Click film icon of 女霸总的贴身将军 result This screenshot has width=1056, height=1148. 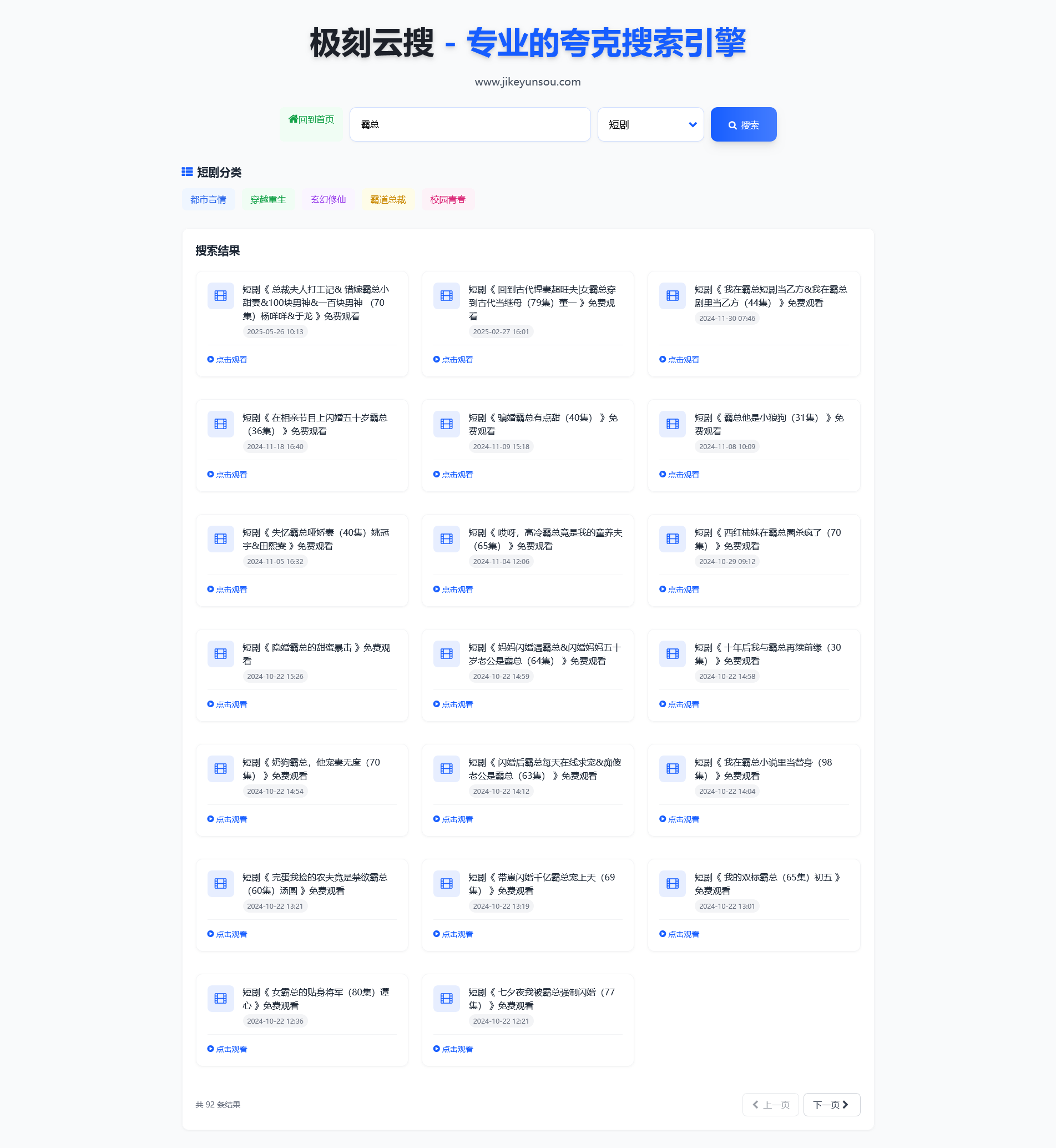click(220, 998)
